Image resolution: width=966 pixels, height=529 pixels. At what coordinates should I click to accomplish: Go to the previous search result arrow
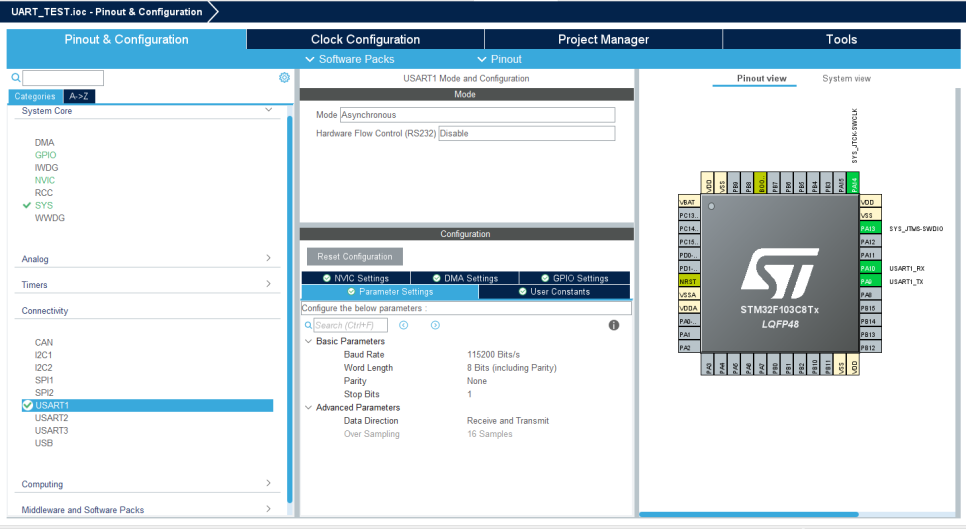click(404, 325)
